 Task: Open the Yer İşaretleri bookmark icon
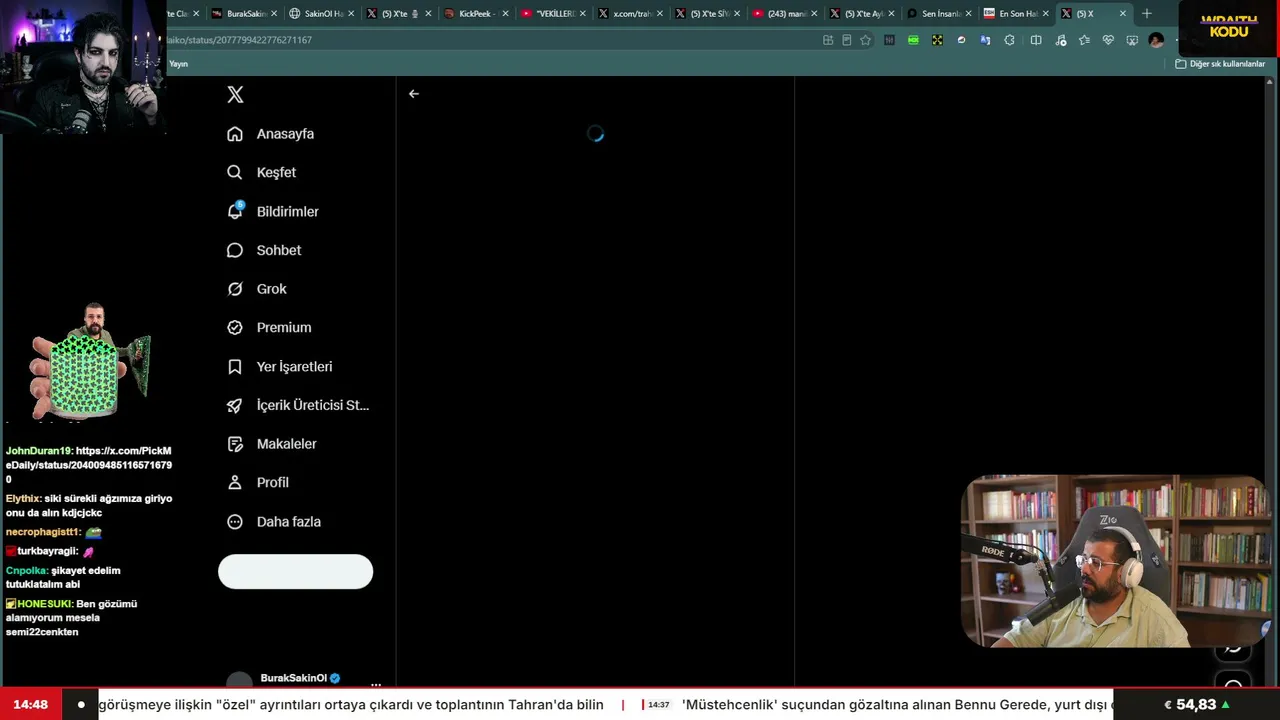pos(235,367)
